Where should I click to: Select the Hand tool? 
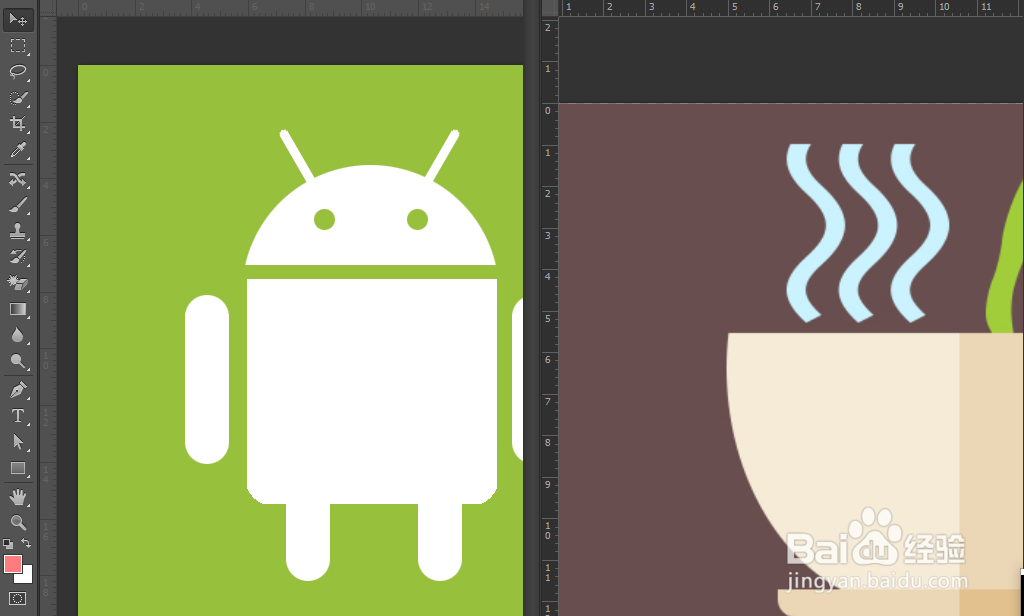point(18,498)
